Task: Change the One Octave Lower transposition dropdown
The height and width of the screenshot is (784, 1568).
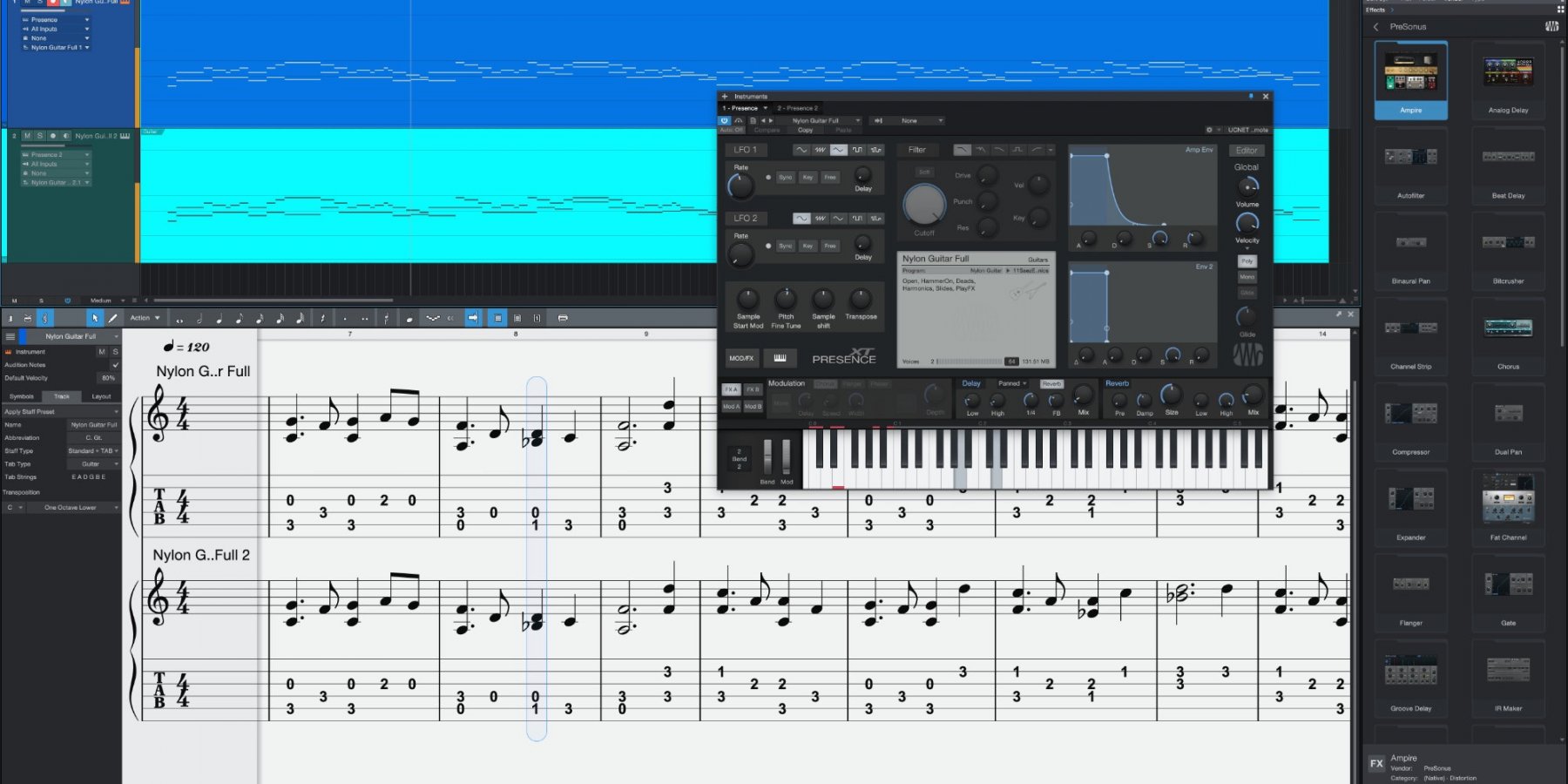Action: click(x=70, y=507)
